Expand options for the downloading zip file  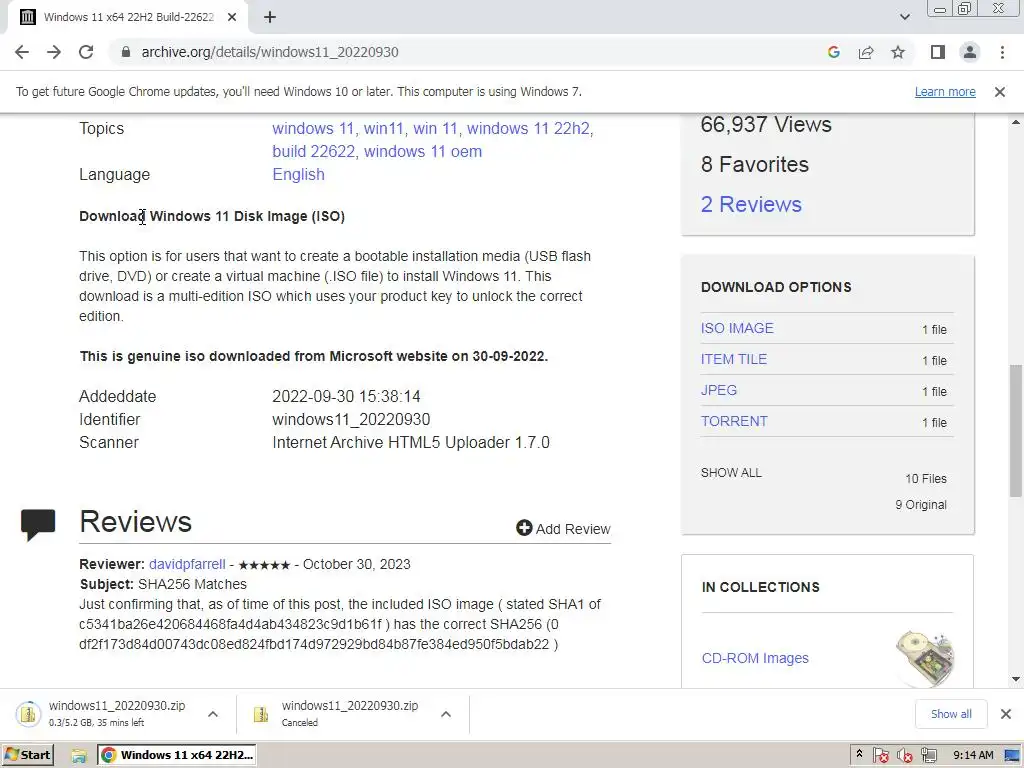[x=213, y=714]
